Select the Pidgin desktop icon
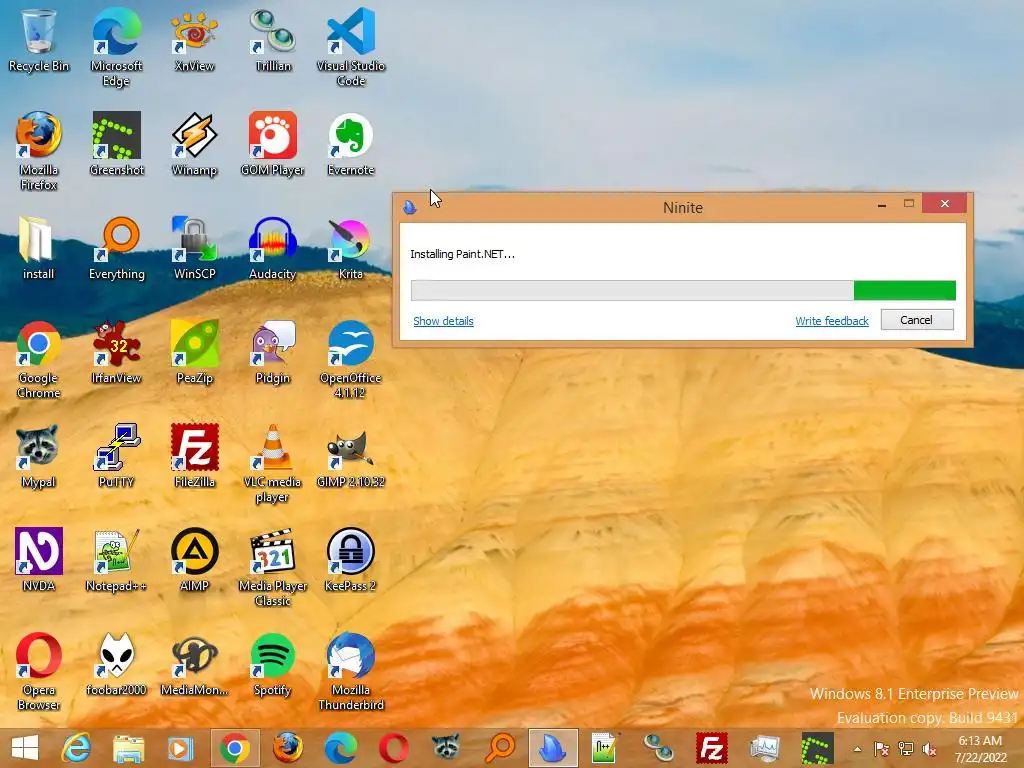Screen dimensions: 1024x768 click(272, 353)
